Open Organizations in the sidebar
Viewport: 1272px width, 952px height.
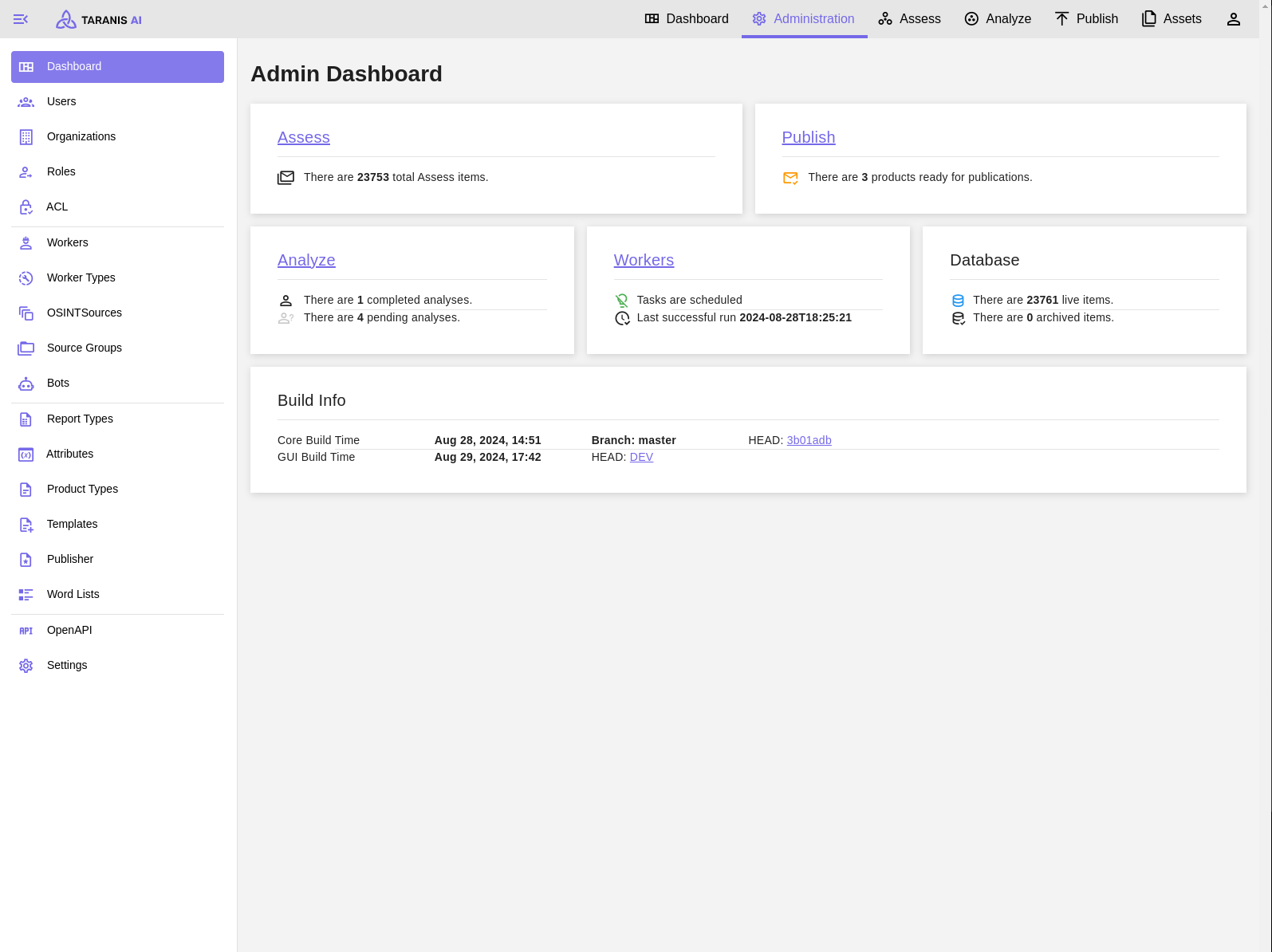(117, 137)
